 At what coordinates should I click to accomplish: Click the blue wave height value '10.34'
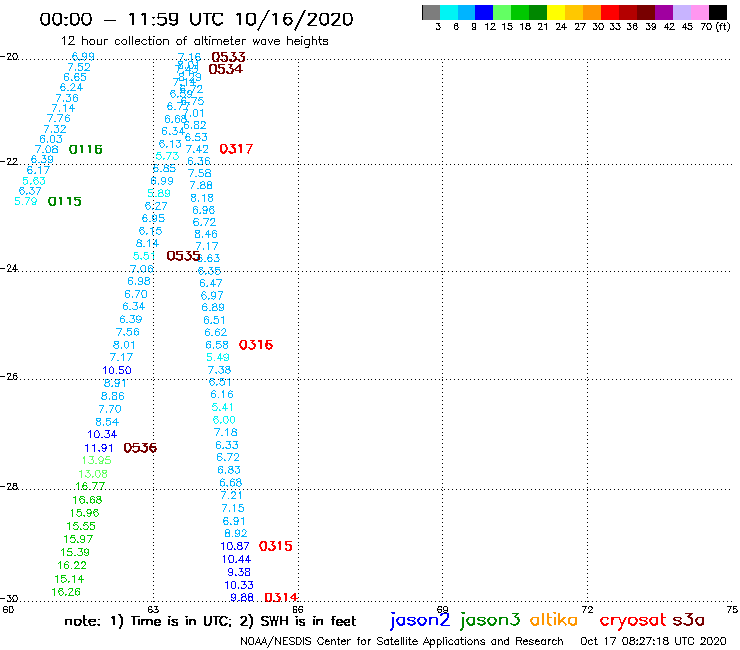102,434
